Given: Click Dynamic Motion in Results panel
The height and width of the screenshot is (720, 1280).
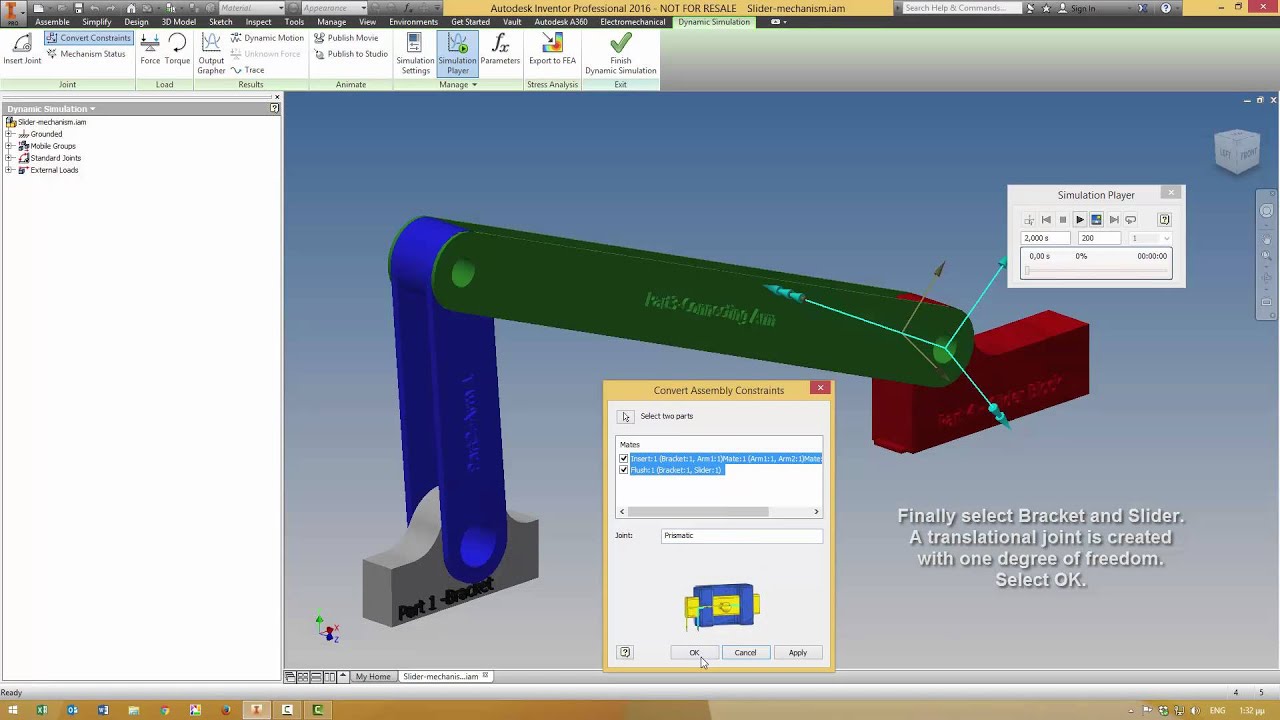Looking at the screenshot, I should [267, 38].
